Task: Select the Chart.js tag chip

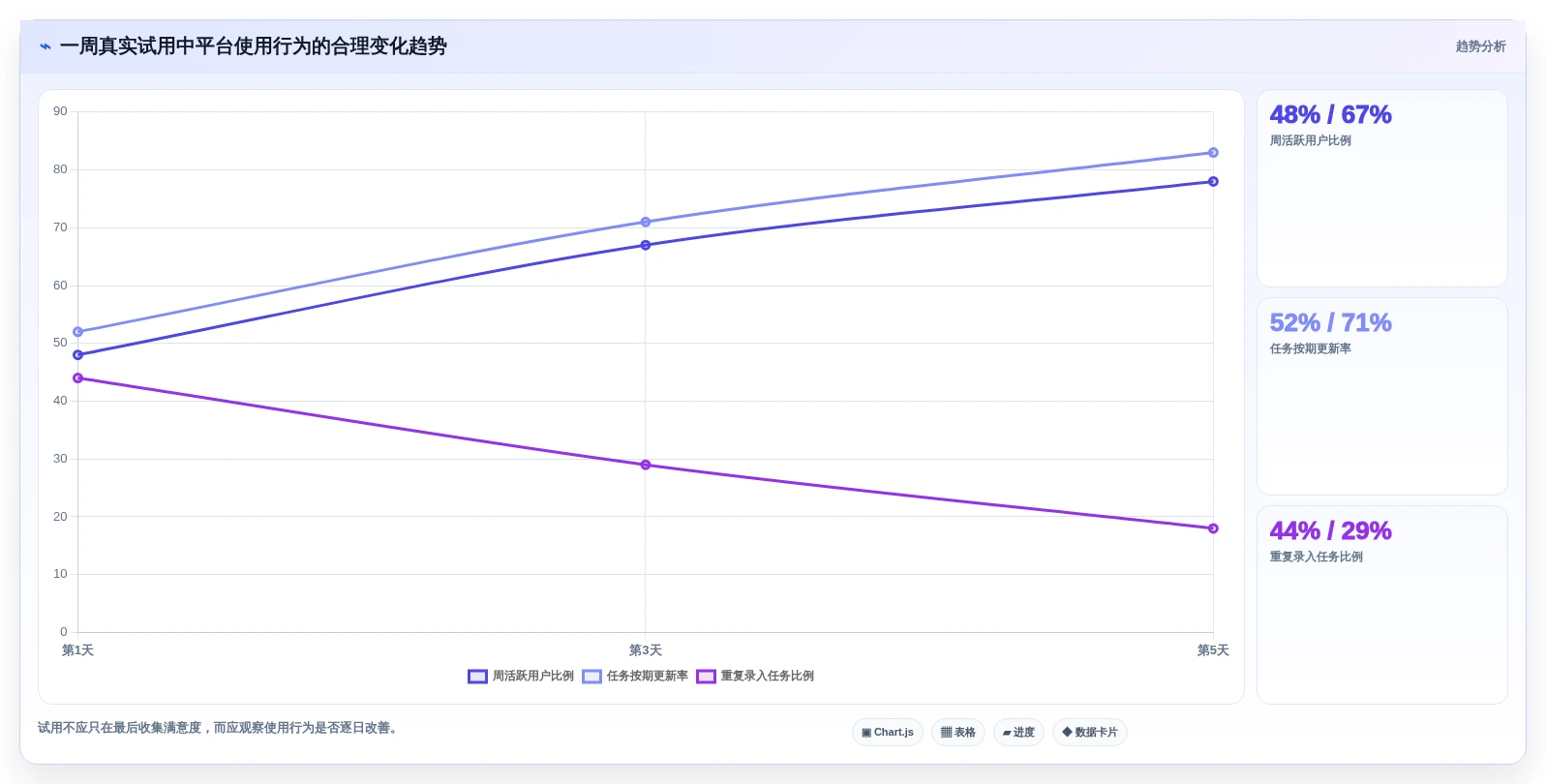Action: [x=888, y=733]
